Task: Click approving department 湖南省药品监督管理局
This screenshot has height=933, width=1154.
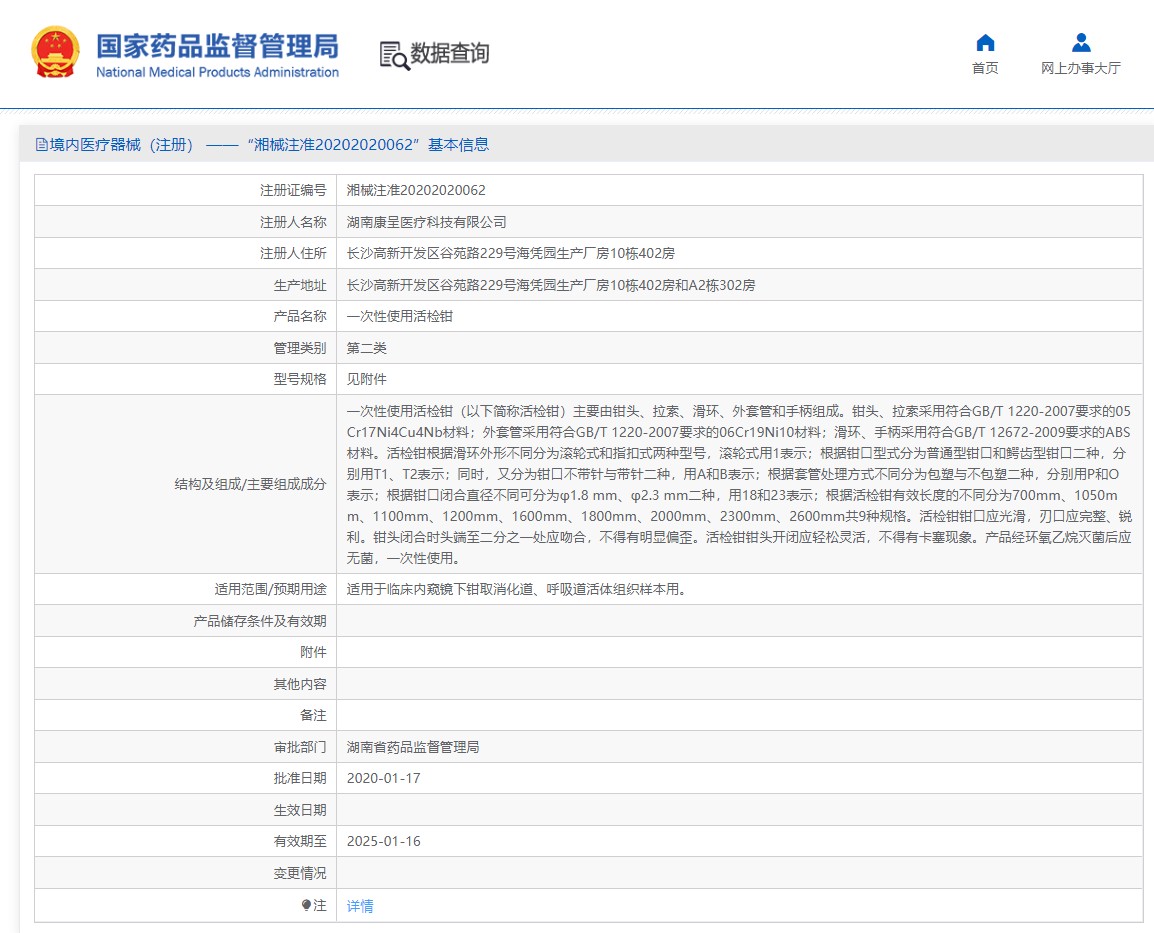Action: [413, 747]
